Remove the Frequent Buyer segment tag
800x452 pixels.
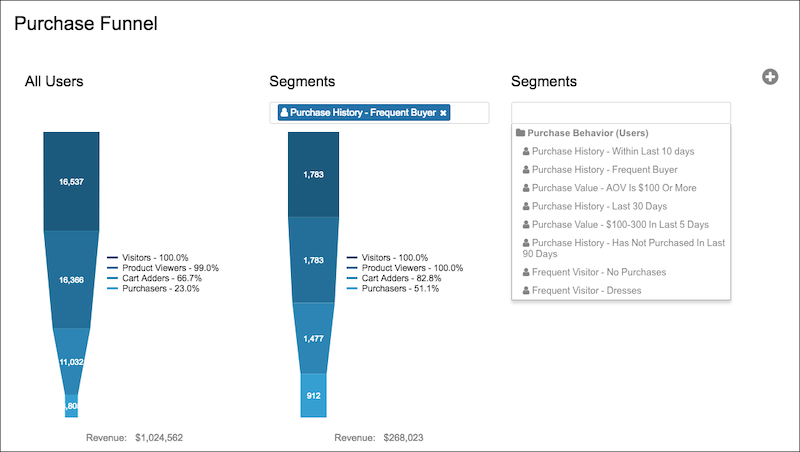coord(443,113)
